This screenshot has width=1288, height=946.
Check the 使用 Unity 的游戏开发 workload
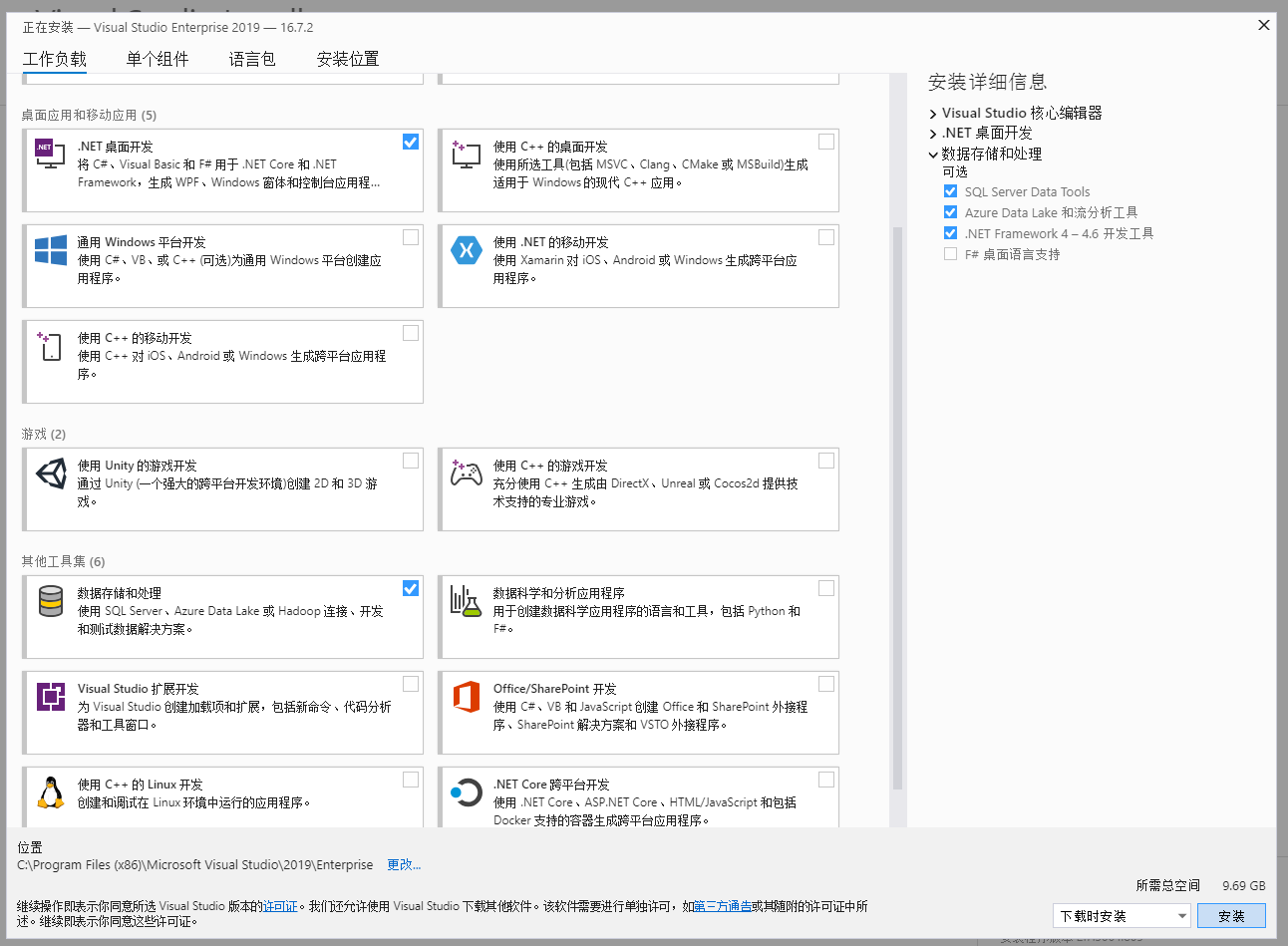click(411, 461)
